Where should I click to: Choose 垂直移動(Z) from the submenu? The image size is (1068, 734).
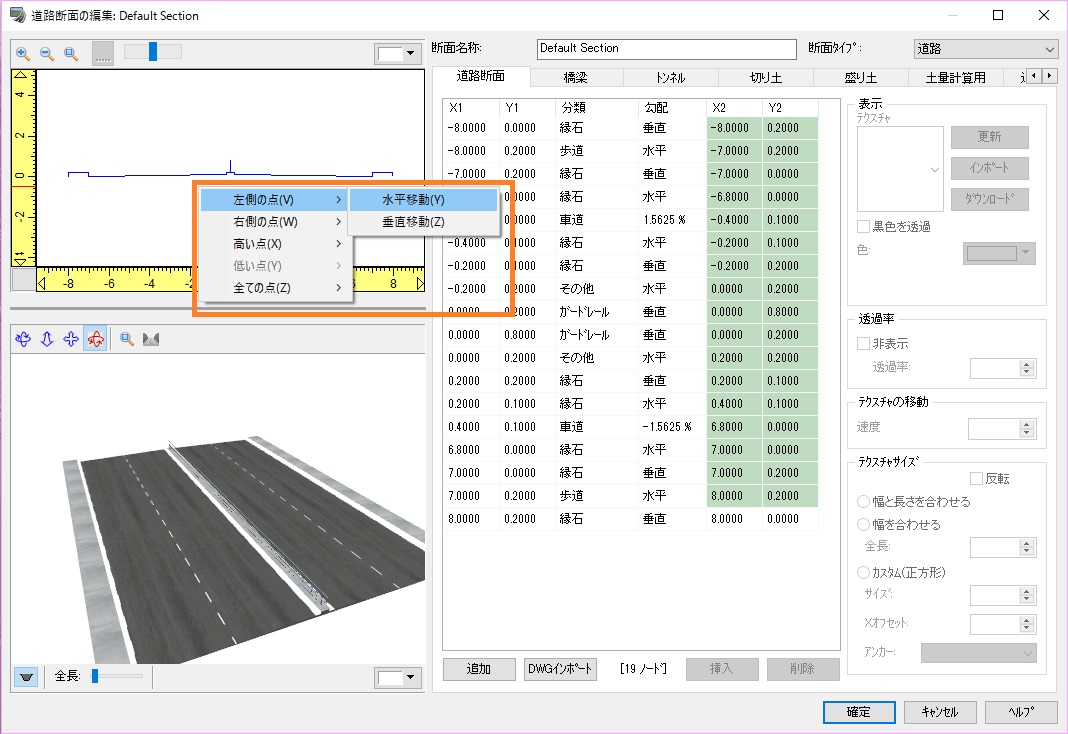pyautogui.click(x=413, y=222)
